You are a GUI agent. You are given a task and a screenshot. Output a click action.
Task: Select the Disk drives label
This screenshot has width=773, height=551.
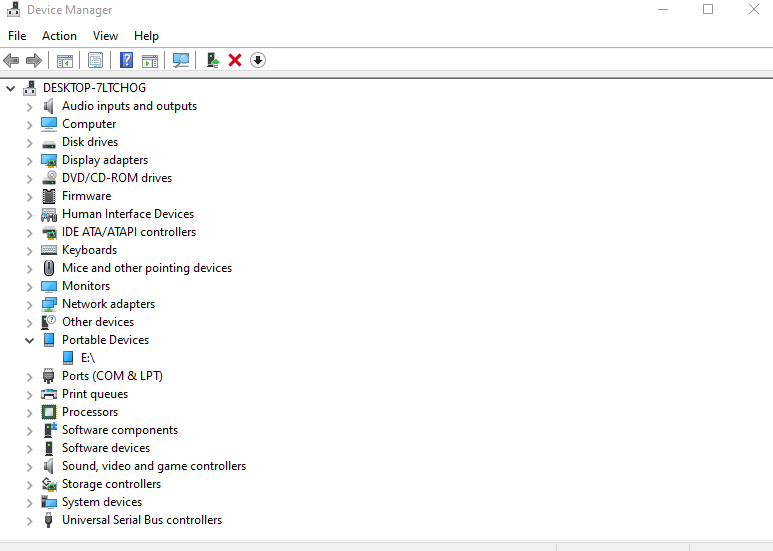(90, 142)
